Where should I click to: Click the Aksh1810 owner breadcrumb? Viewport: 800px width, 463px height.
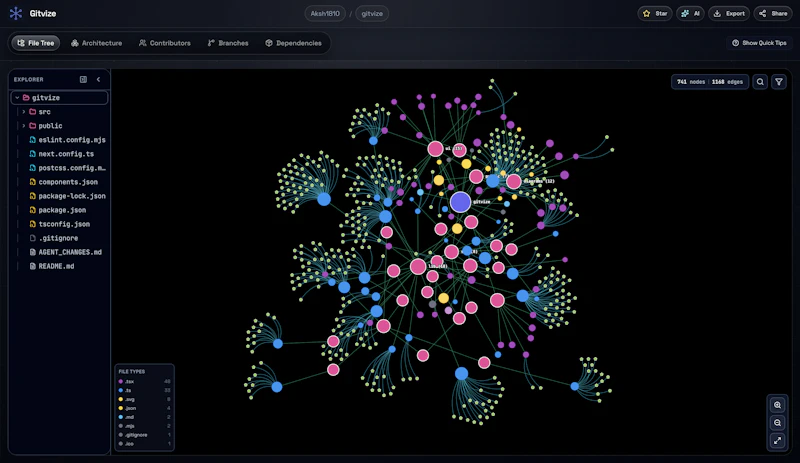[325, 13]
